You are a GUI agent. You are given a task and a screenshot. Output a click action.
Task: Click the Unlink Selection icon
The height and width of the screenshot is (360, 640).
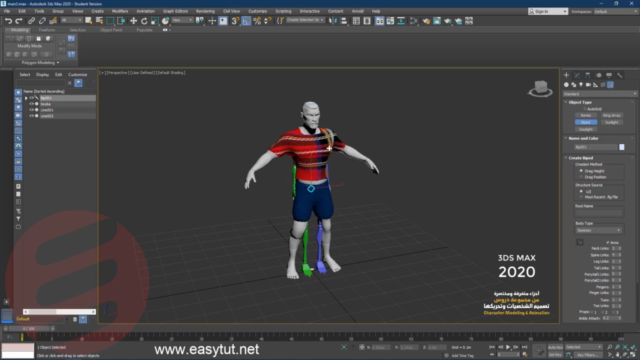click(x=42, y=21)
